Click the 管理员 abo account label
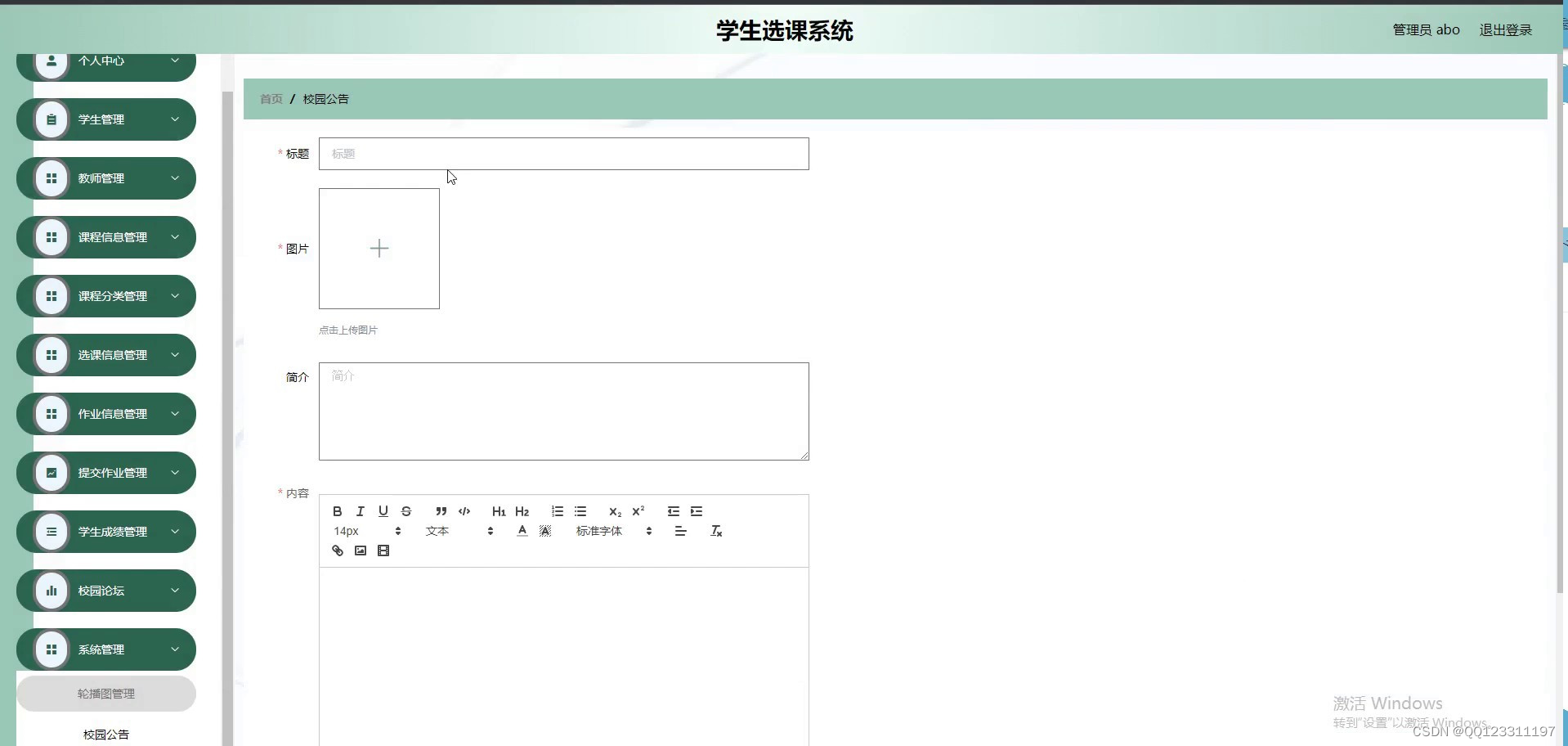Screen dimensions: 1568x746 [x=1426, y=29]
